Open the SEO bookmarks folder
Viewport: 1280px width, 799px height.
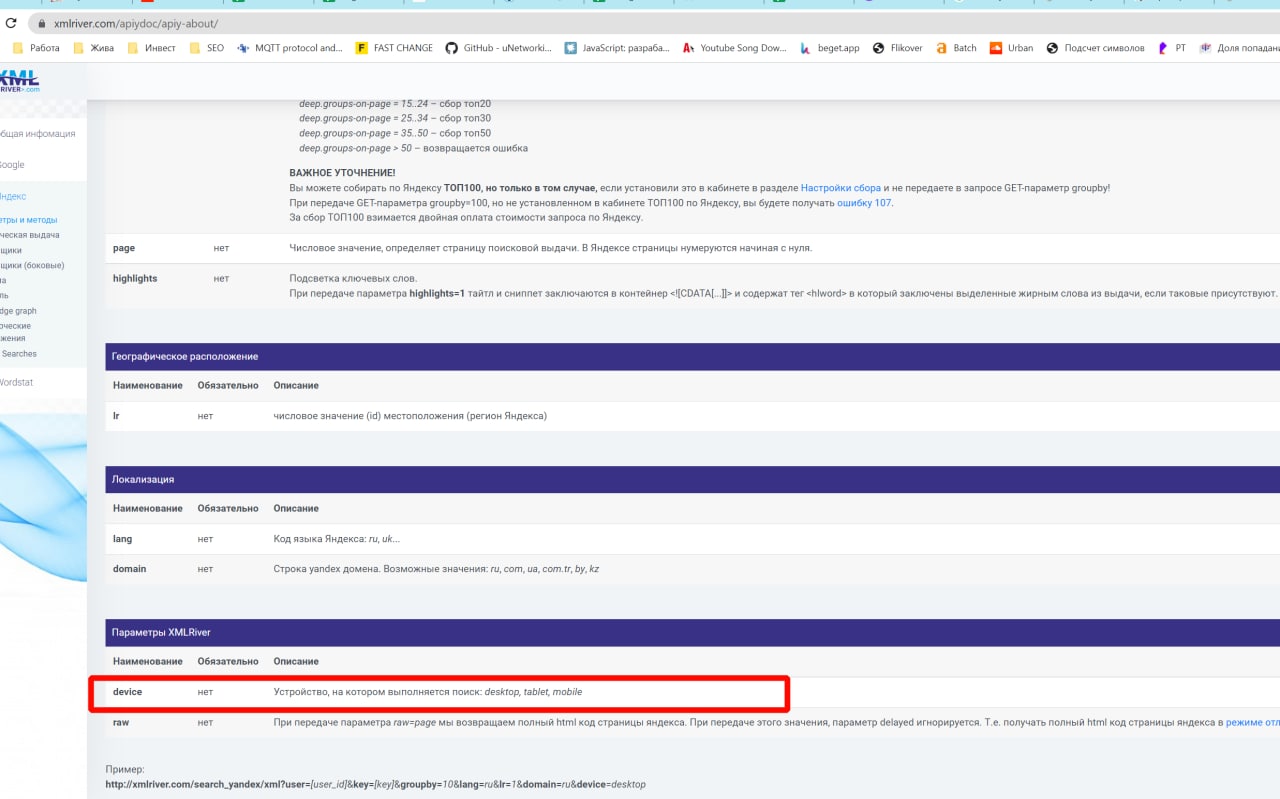[x=206, y=48]
